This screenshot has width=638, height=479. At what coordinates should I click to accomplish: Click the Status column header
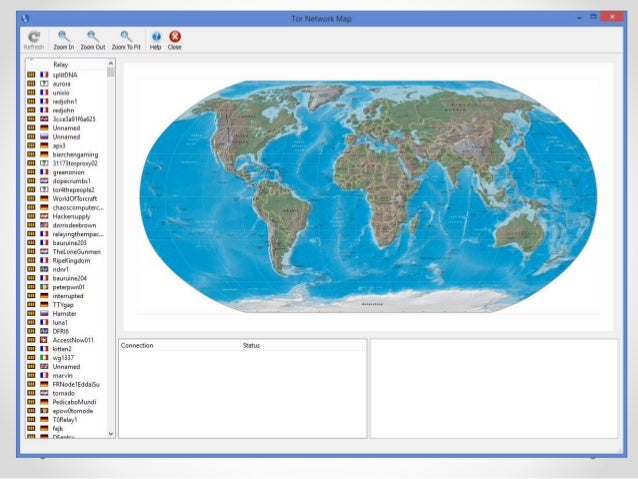(x=251, y=345)
